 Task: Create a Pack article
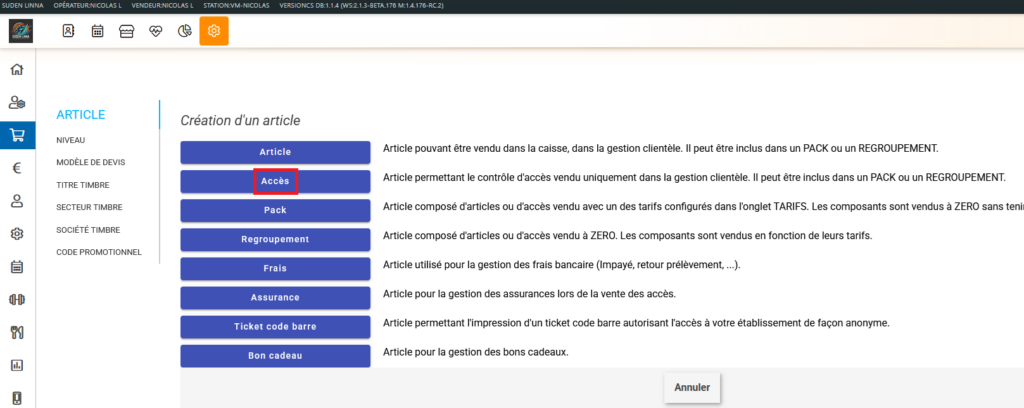[275, 210]
